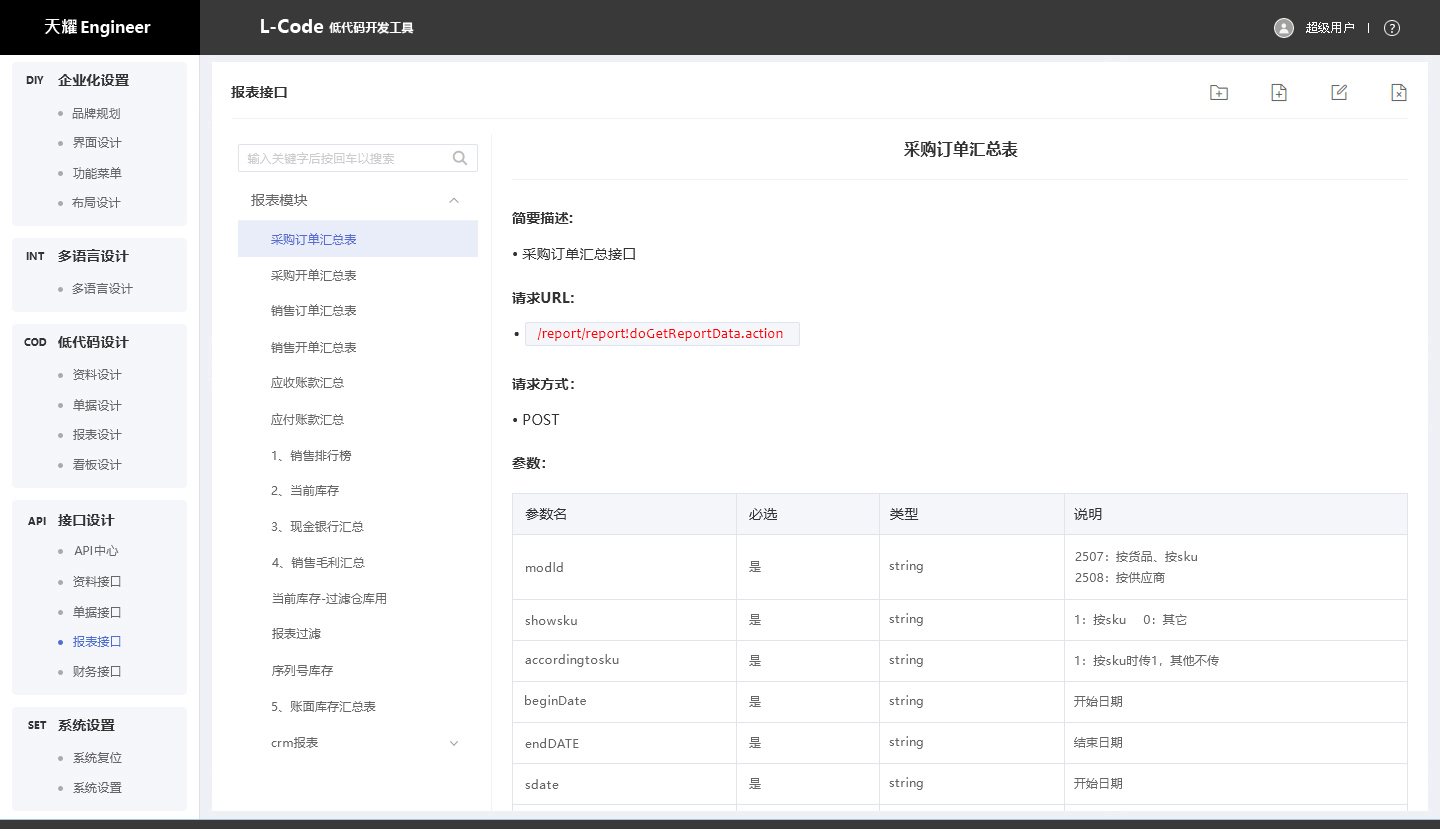Click the add new folder icon

point(1218,93)
